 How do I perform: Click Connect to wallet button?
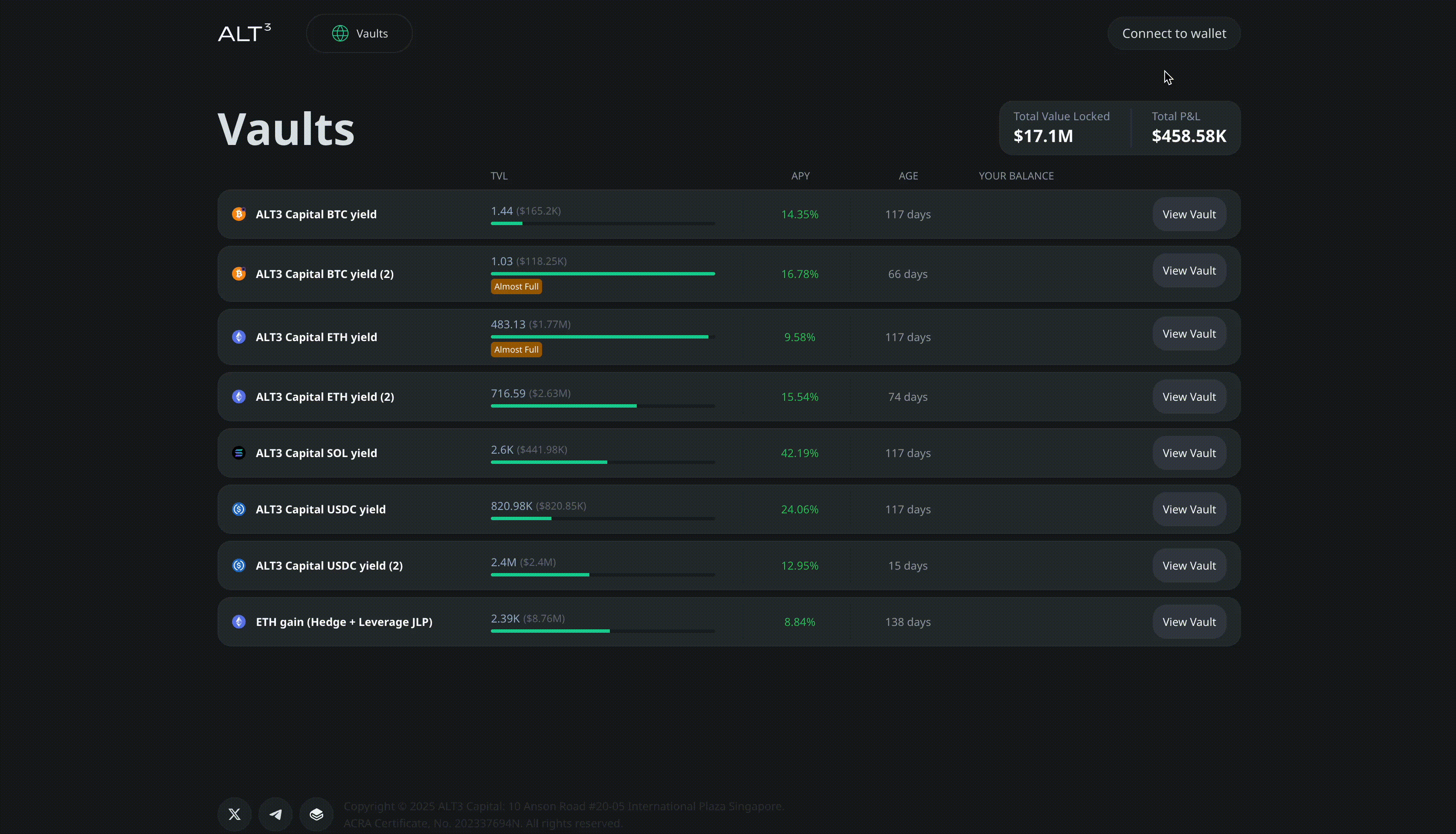point(1174,33)
